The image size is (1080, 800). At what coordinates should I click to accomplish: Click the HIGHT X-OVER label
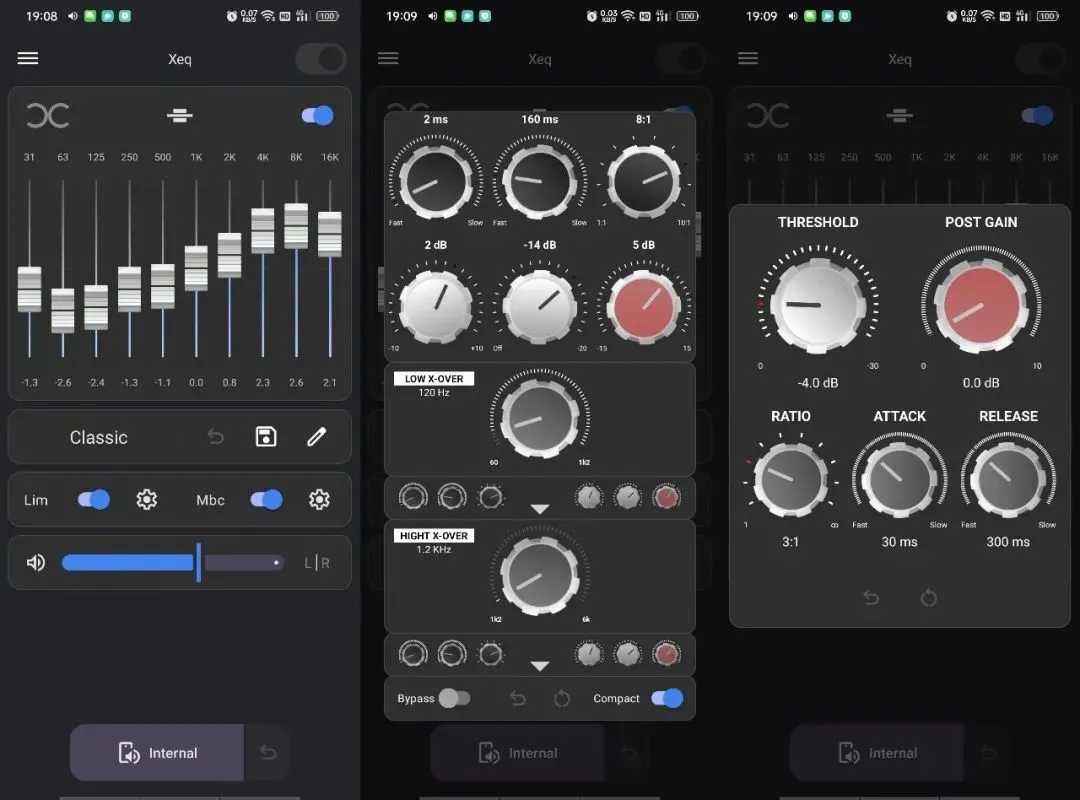click(x=434, y=536)
